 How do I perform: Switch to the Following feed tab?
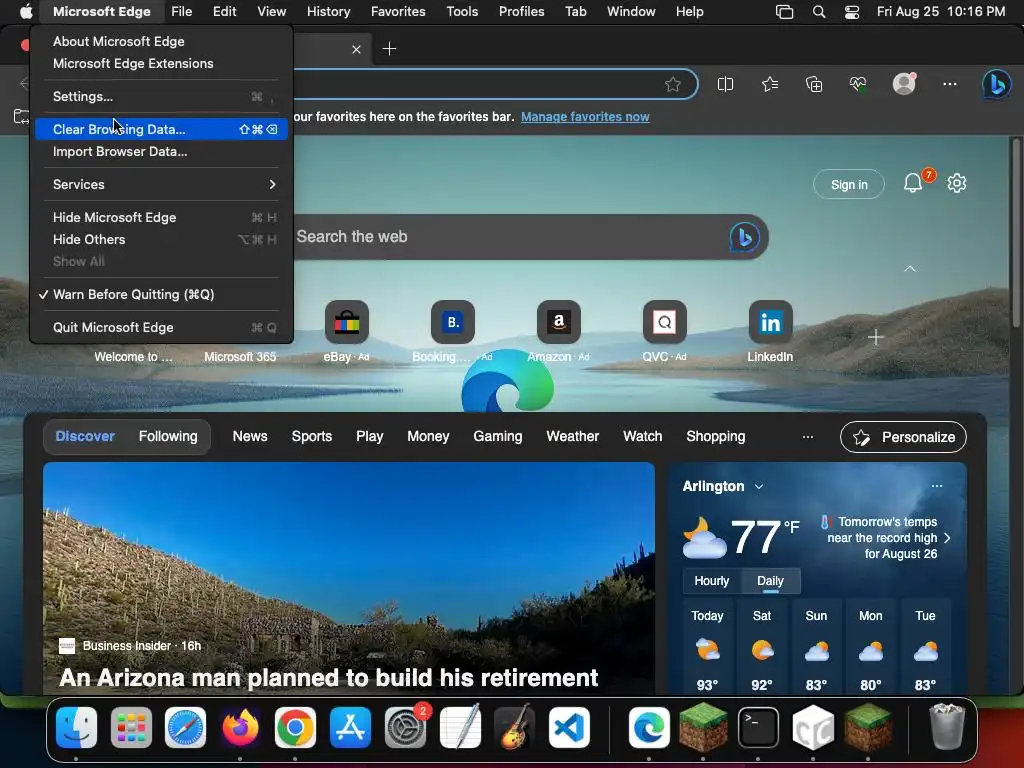click(x=168, y=436)
